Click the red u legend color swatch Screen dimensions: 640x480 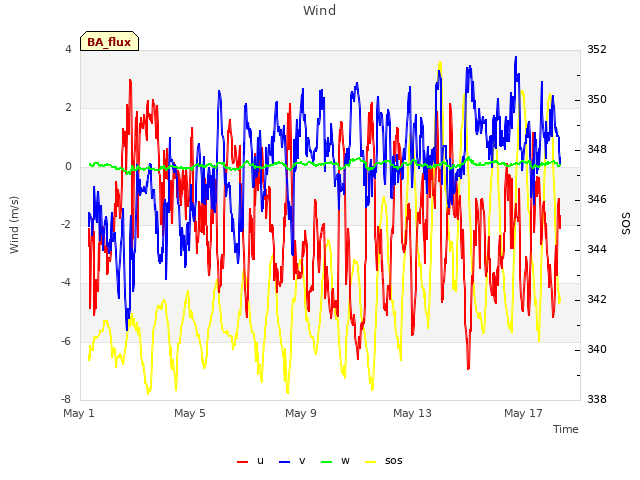(x=242, y=462)
